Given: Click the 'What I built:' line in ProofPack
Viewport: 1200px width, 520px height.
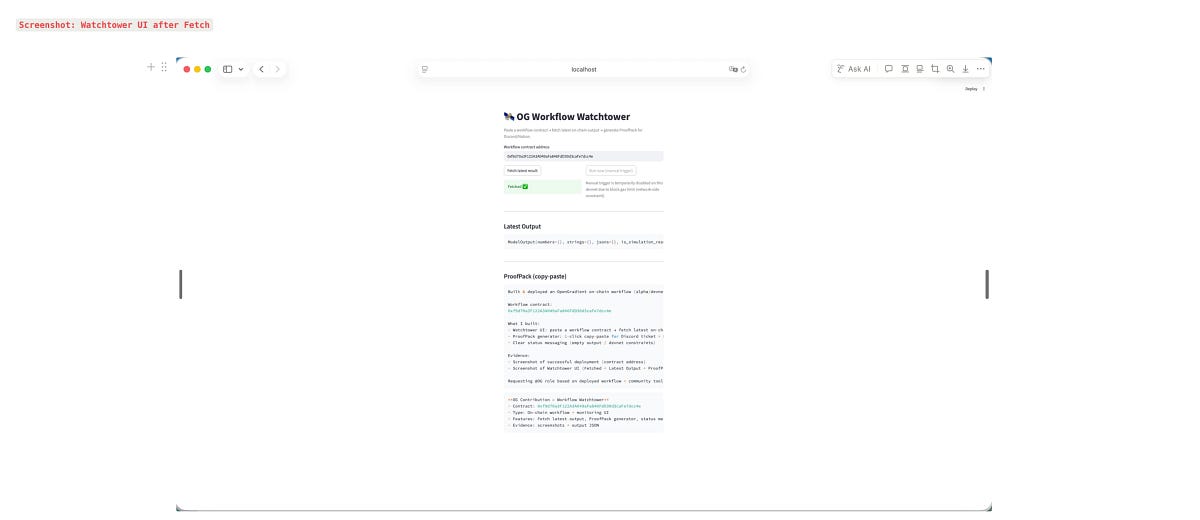Looking at the screenshot, I should tap(523, 323).
